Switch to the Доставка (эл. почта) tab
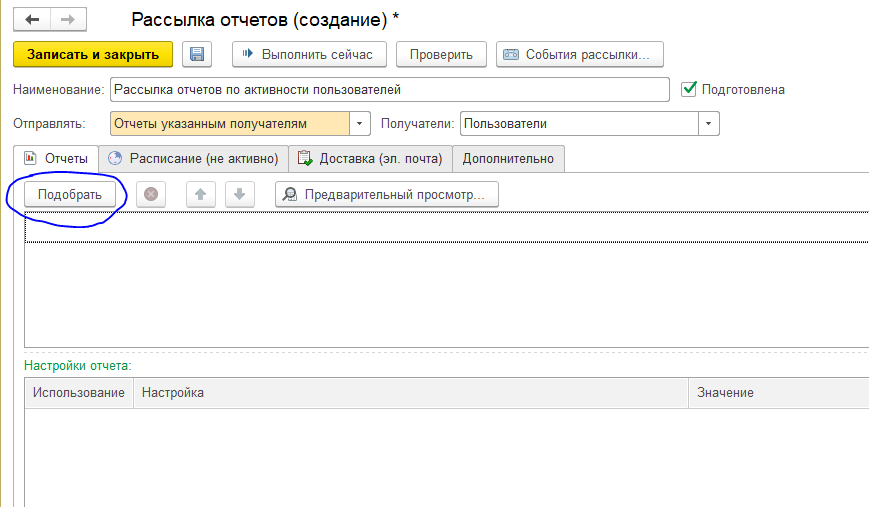 pyautogui.click(x=370, y=158)
